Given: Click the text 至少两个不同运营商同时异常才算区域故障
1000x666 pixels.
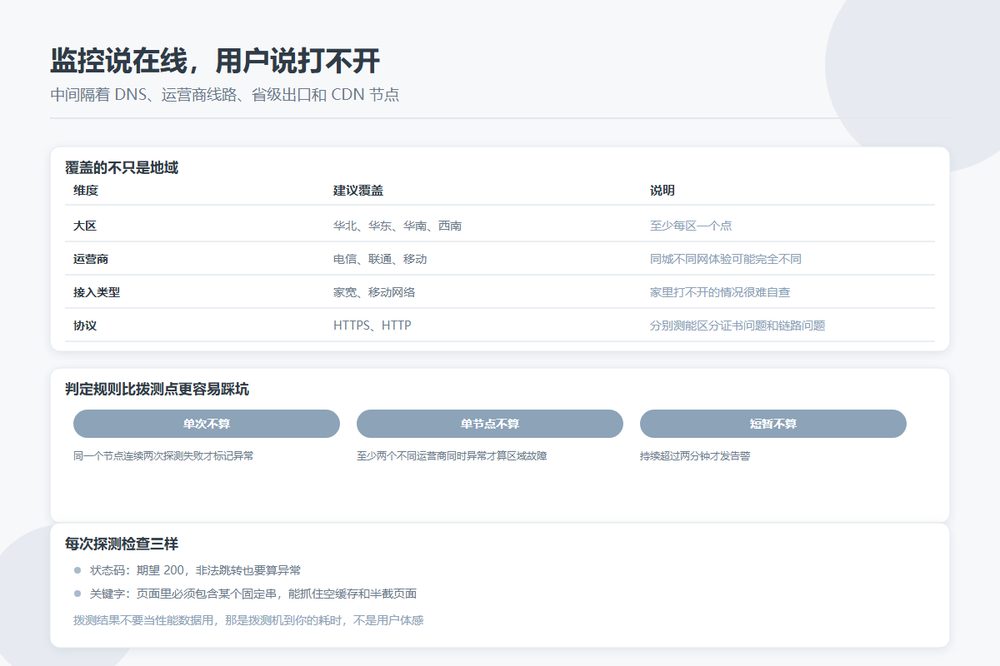Looking at the screenshot, I should pos(452,456).
